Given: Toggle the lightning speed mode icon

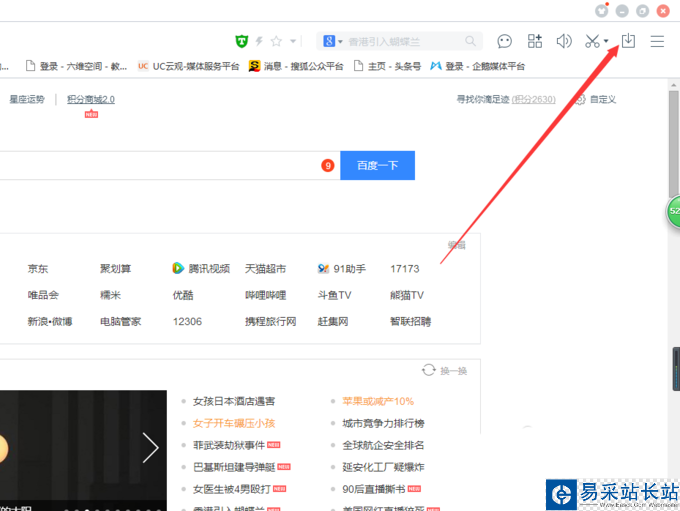Looking at the screenshot, I should point(259,42).
